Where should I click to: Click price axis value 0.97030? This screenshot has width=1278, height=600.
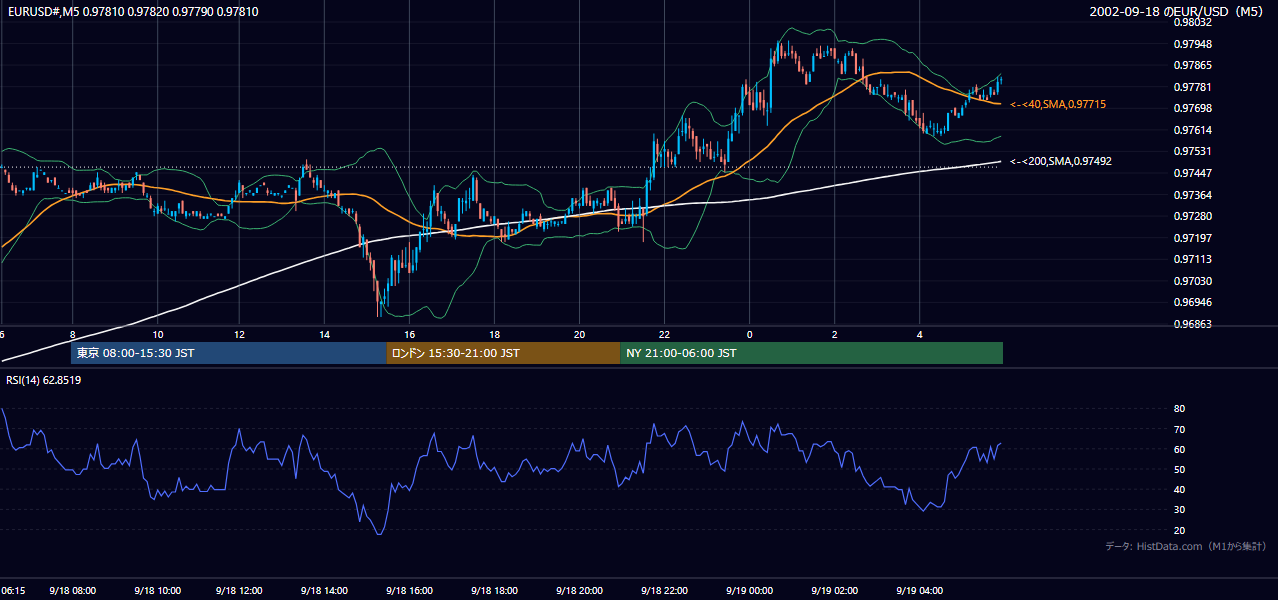coord(1193,281)
